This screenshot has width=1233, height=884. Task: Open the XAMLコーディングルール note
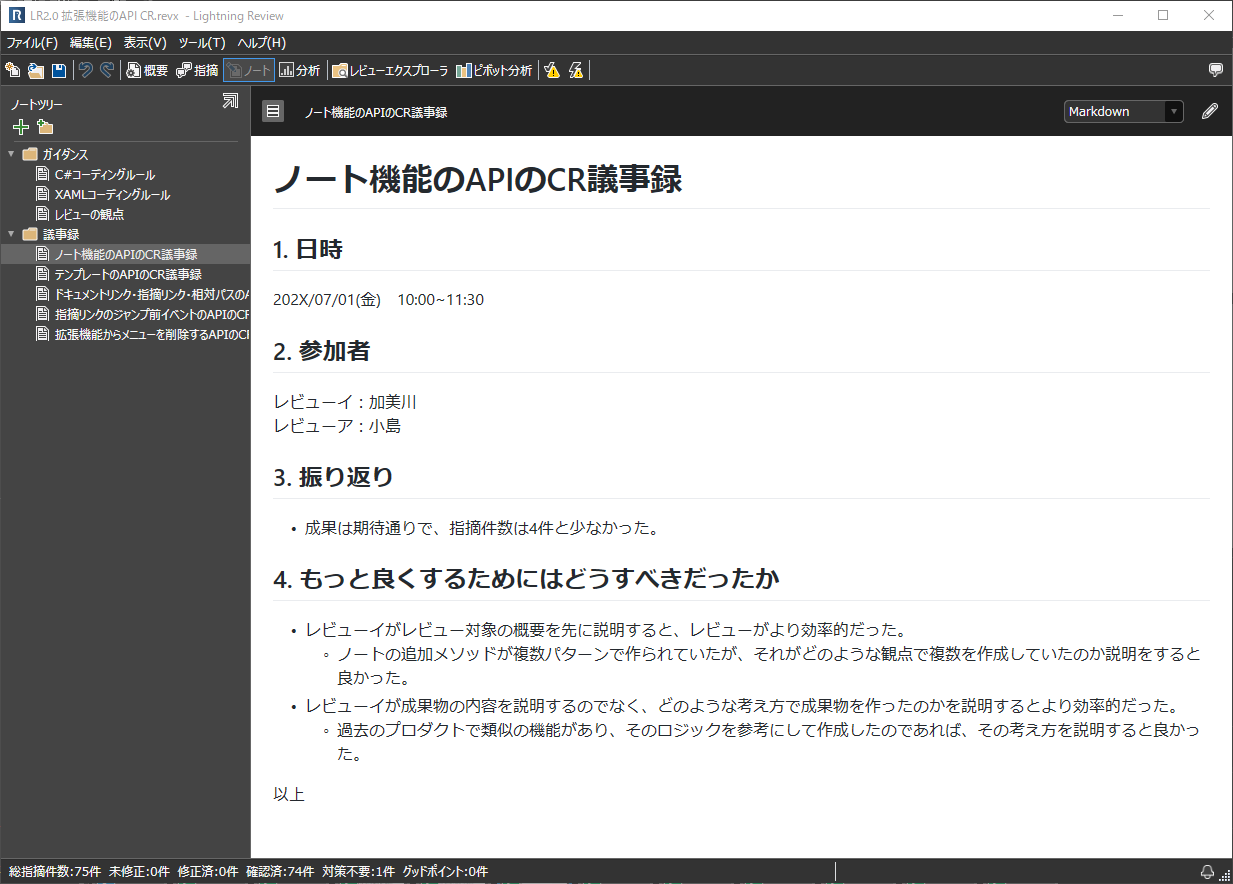(103, 194)
